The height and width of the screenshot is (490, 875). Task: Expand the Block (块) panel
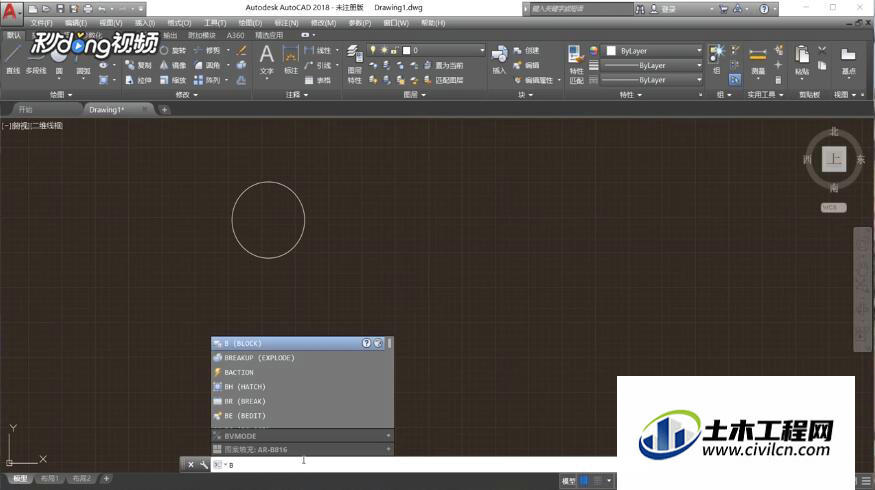tap(525, 95)
